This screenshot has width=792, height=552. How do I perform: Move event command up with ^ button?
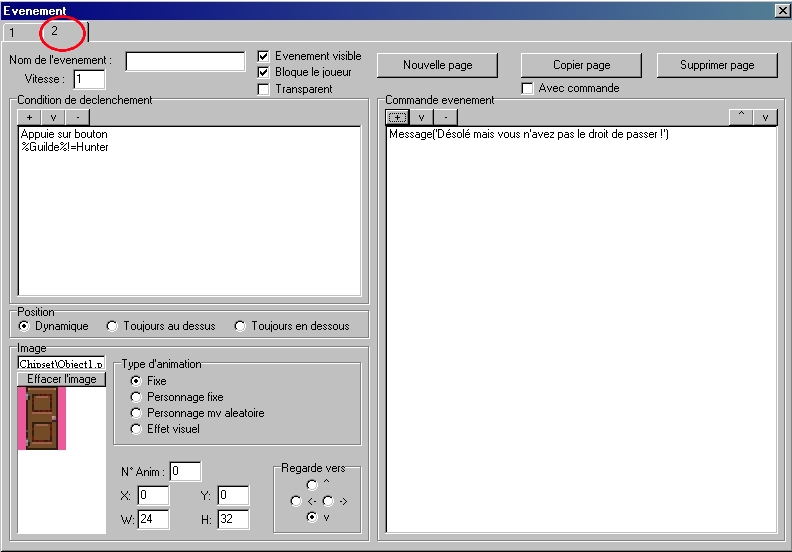tap(741, 117)
